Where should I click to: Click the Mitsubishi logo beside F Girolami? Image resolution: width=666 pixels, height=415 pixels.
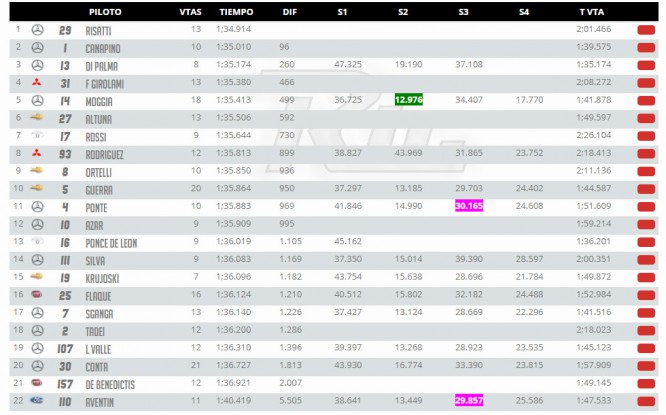(x=37, y=82)
